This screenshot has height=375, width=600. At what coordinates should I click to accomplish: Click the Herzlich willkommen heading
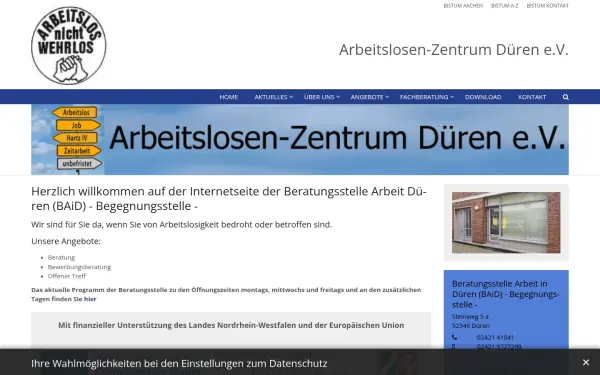tap(229, 198)
